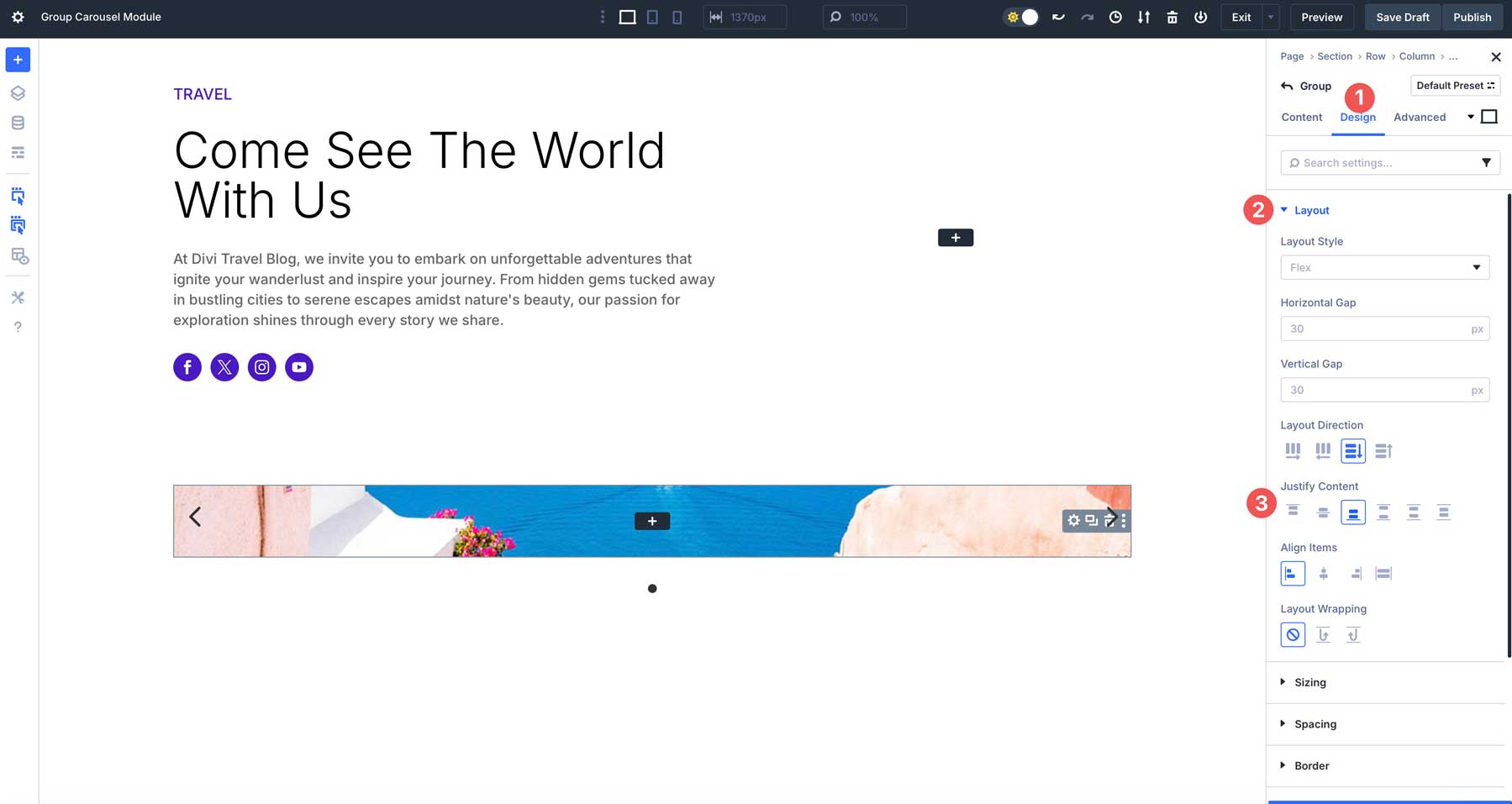
Task: Click the help icon in the left sidebar
Action: [x=18, y=327]
